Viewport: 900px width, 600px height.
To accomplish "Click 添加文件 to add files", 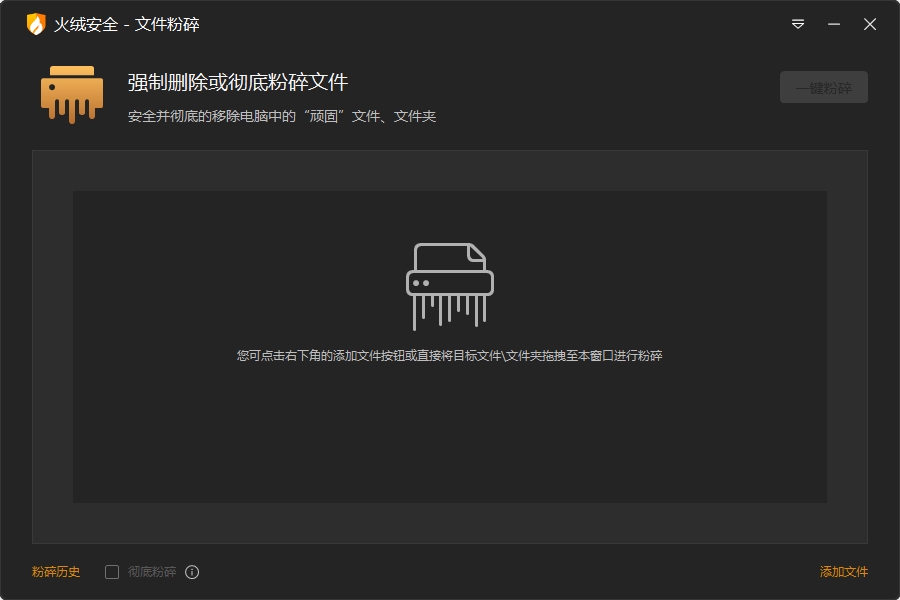I will pos(844,572).
